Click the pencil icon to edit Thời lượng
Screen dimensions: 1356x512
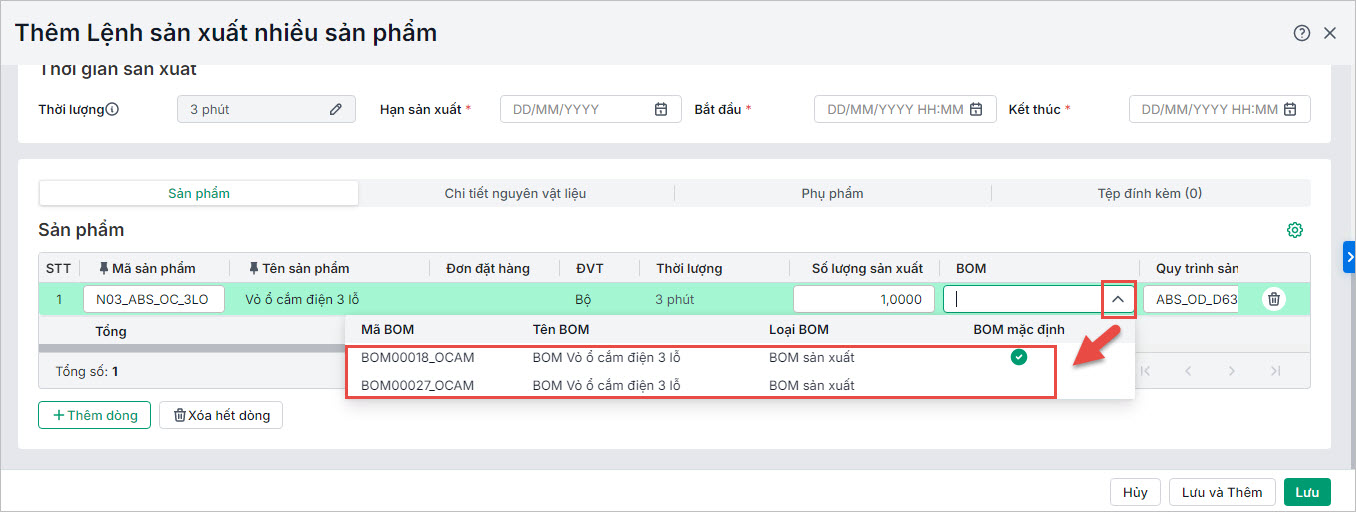coord(336,110)
